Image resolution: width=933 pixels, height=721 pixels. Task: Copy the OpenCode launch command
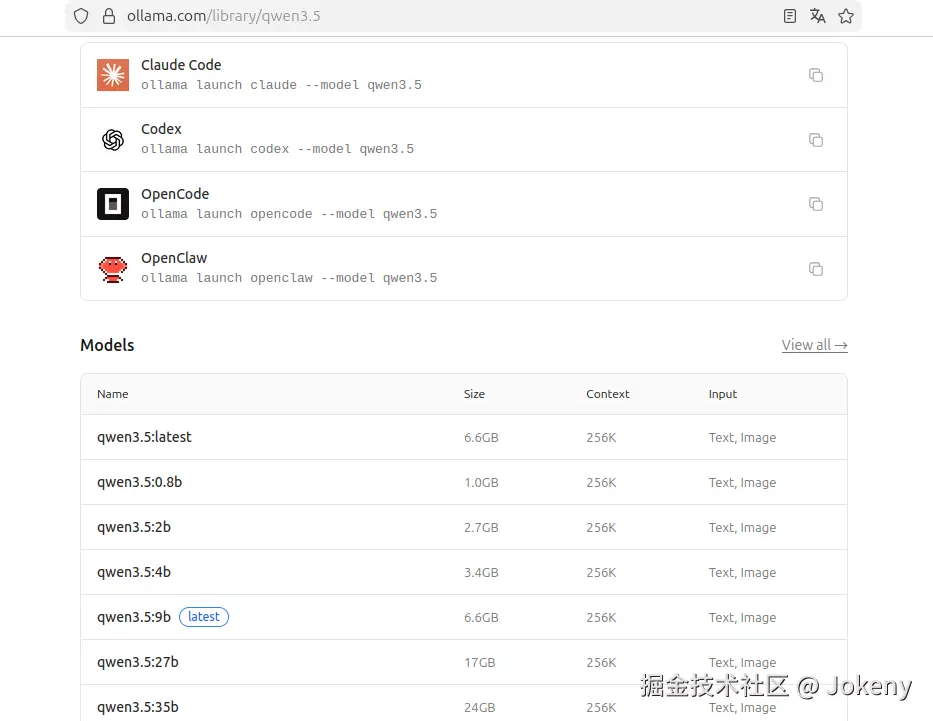tap(816, 204)
